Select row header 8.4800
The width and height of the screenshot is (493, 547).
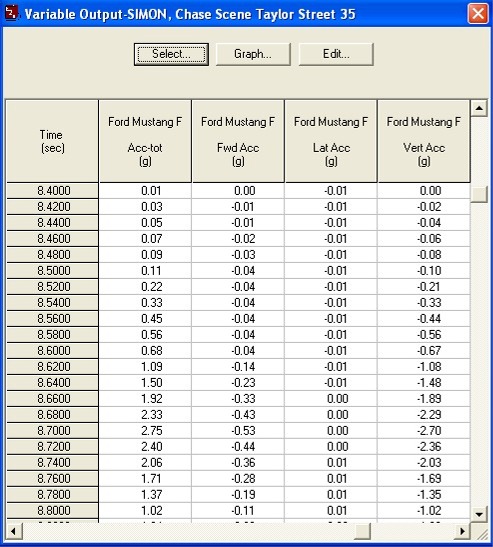tap(52, 255)
